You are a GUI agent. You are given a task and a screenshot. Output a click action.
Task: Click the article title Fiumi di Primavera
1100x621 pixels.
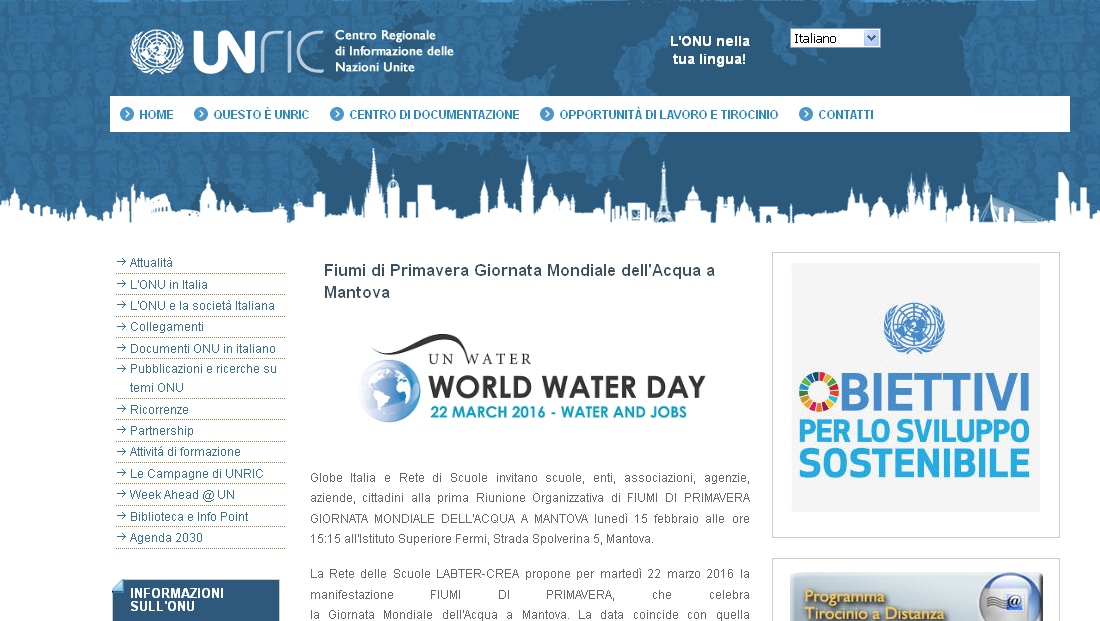click(519, 281)
